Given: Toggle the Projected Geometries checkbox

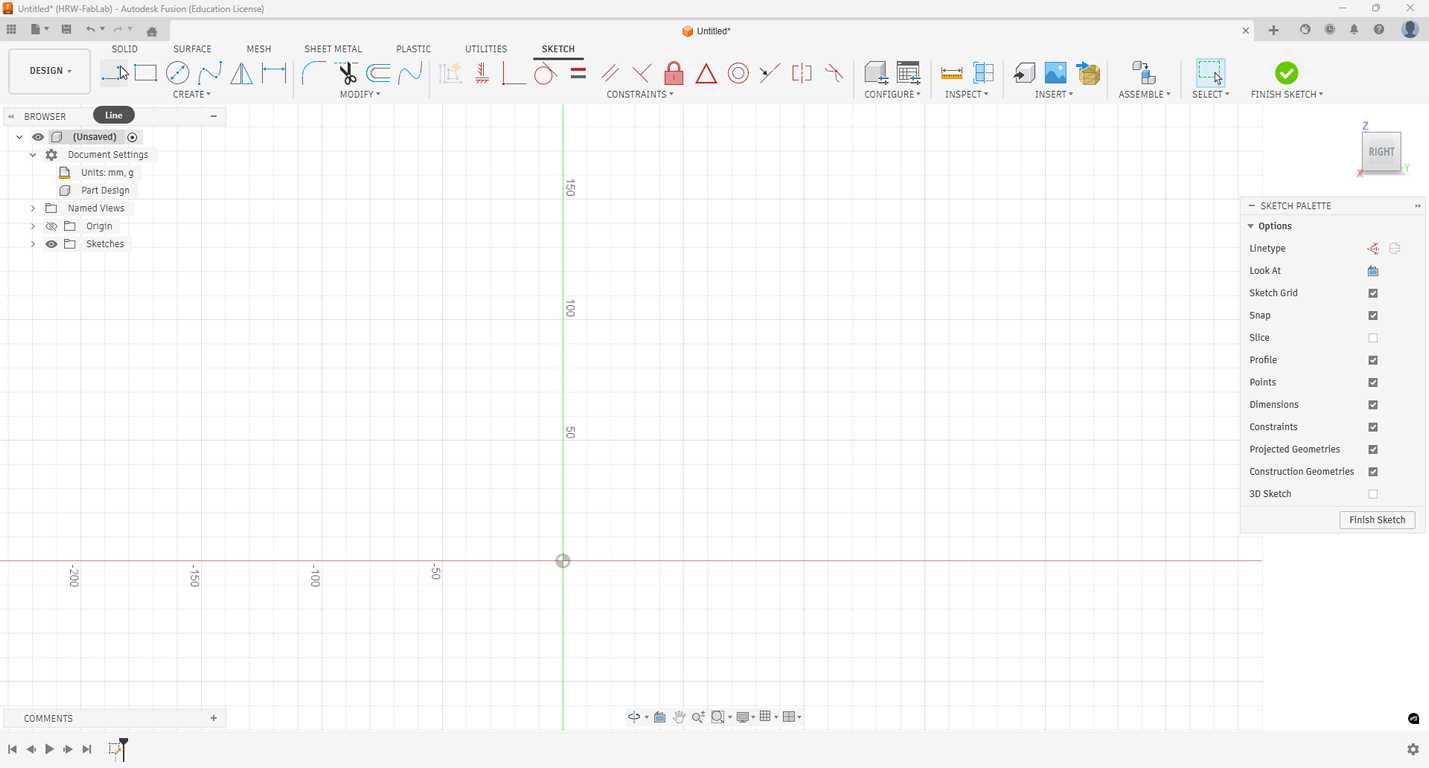Looking at the screenshot, I should [1373, 449].
